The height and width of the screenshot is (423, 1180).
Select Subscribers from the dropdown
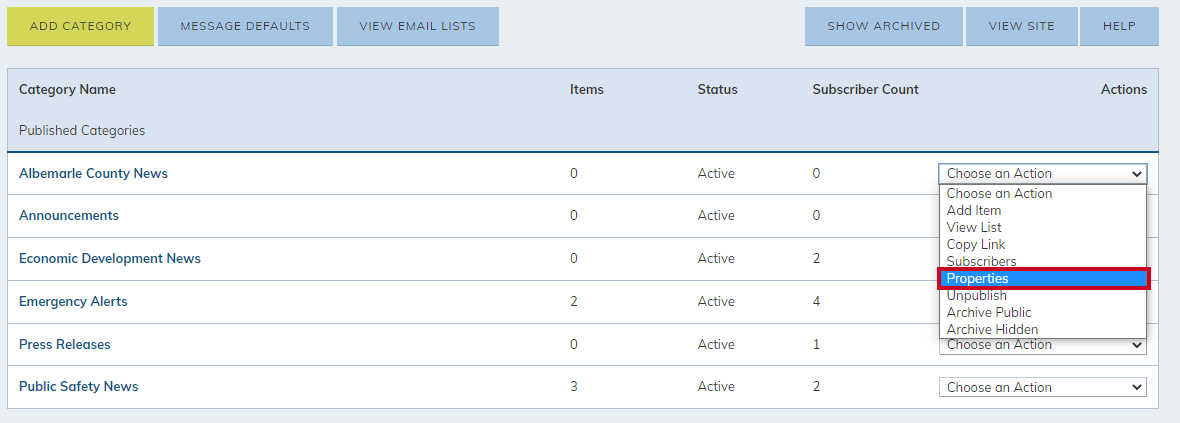click(1042, 261)
